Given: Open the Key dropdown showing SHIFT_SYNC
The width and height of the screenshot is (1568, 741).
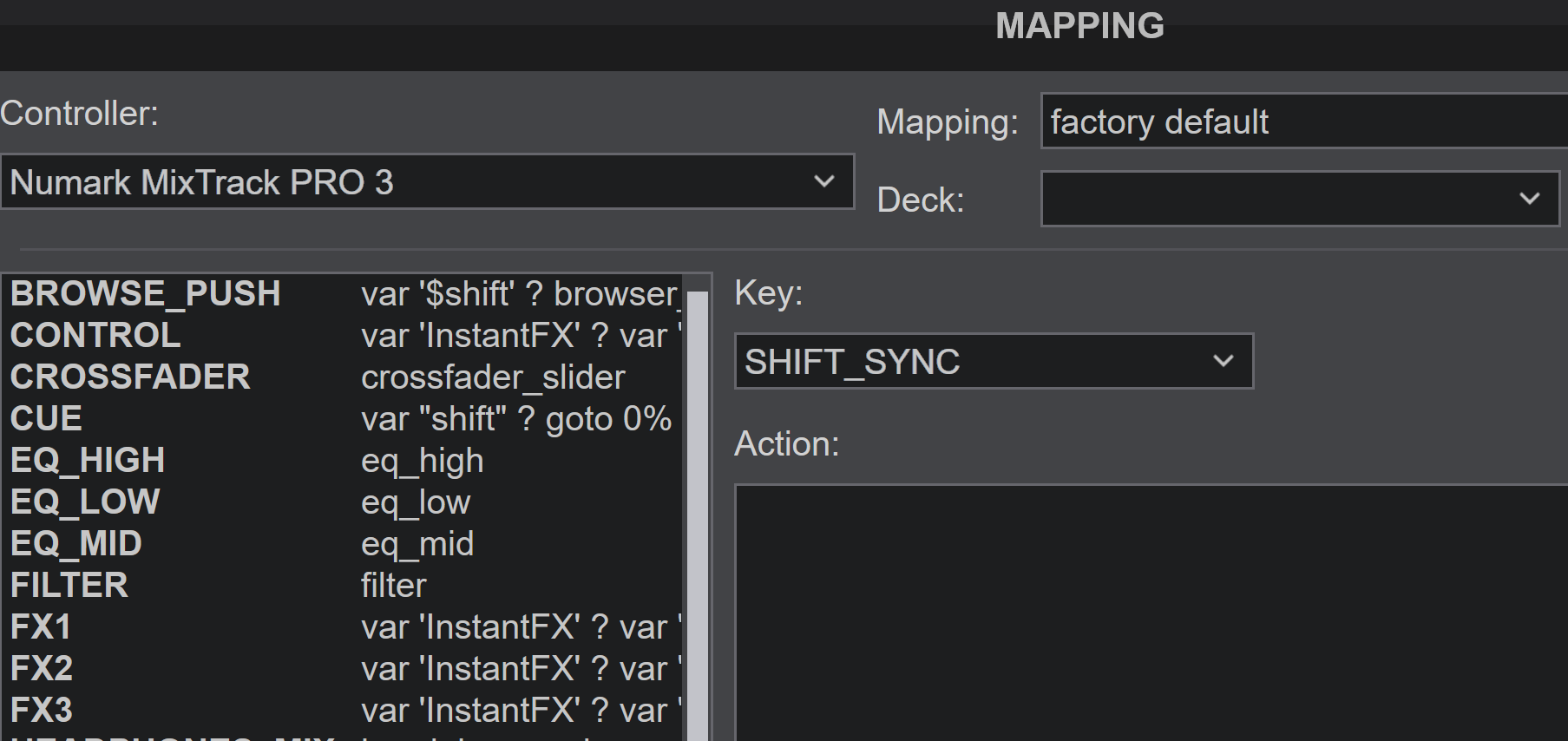Looking at the screenshot, I should click(994, 361).
